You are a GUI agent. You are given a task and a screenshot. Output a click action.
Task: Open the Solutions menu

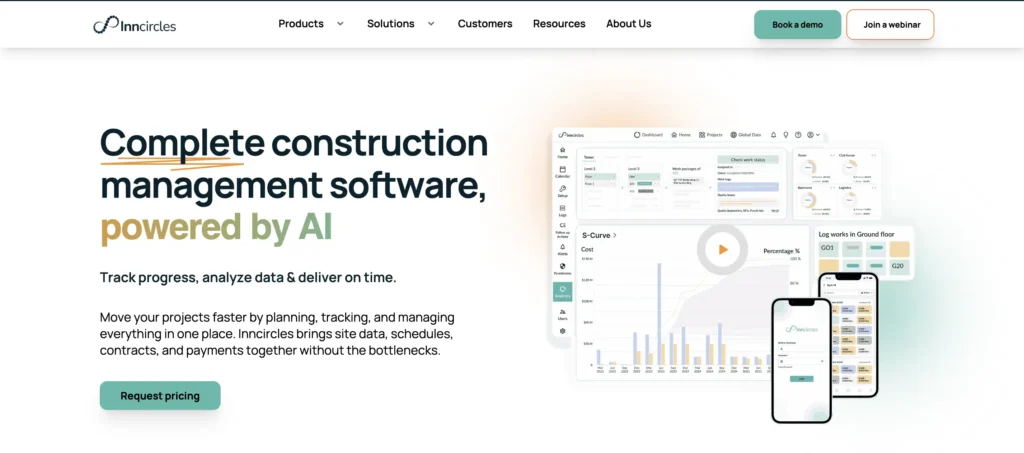[x=391, y=23]
